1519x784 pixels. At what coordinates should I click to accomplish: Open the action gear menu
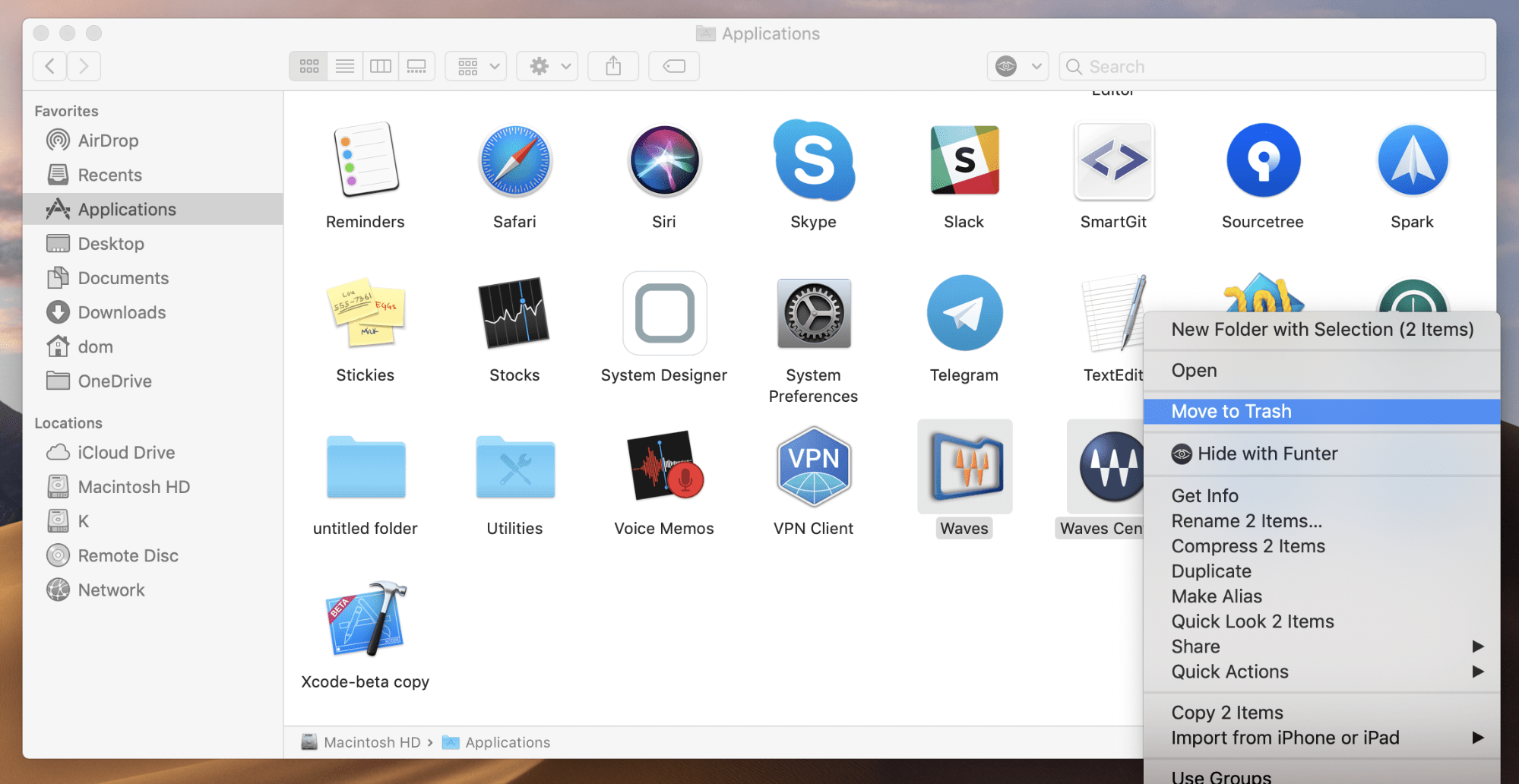[546, 66]
